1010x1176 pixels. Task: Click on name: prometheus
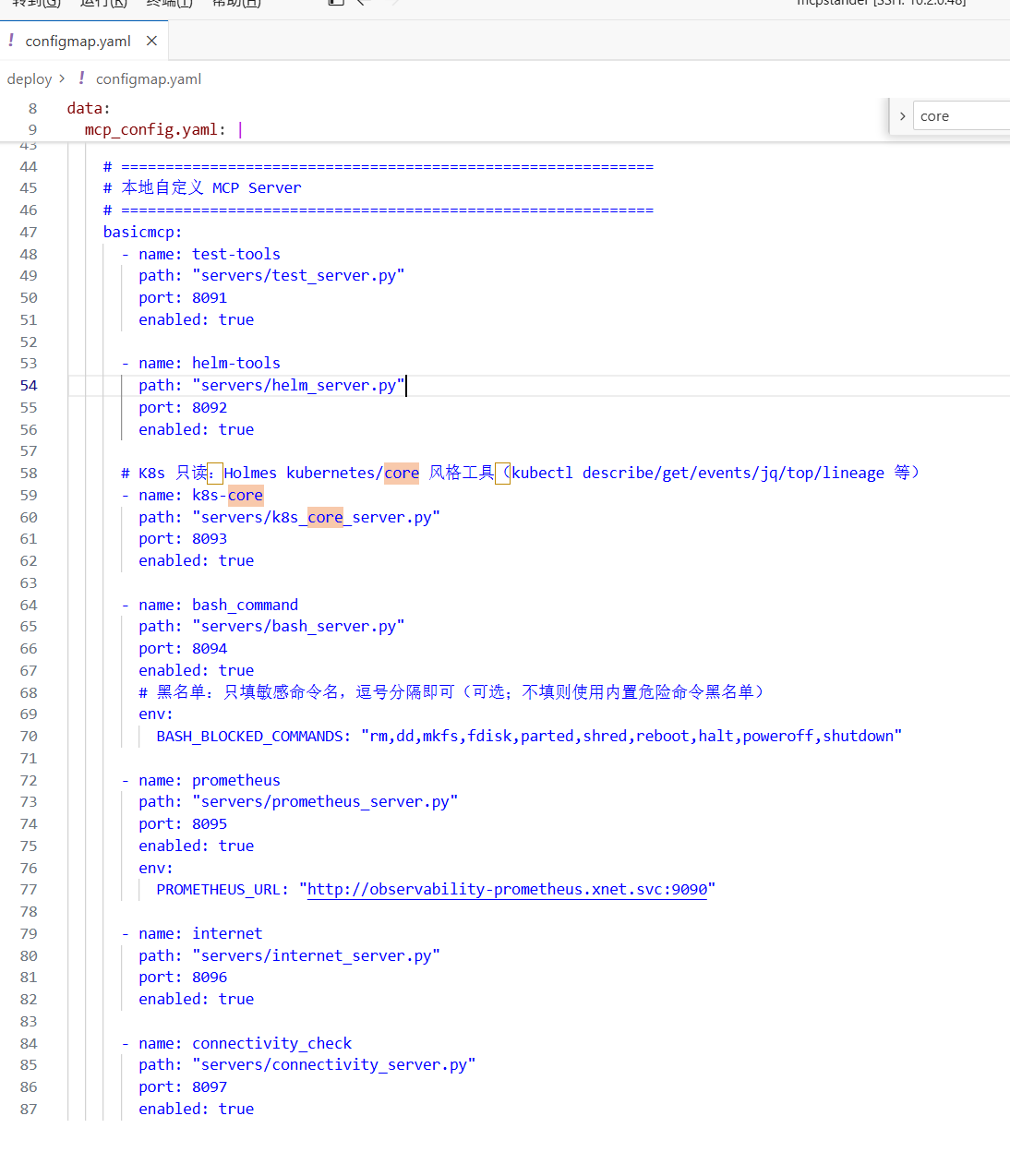[210, 780]
